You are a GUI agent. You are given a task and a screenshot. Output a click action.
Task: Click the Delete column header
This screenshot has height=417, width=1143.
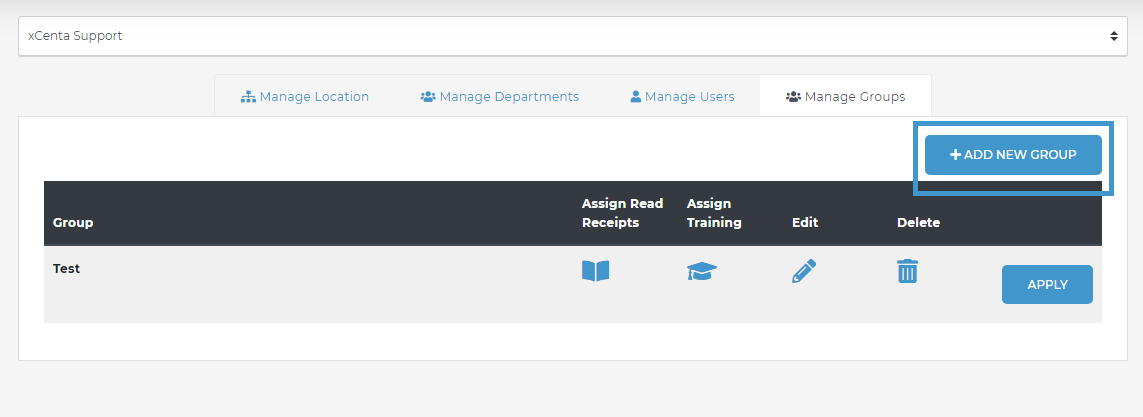[x=918, y=222]
